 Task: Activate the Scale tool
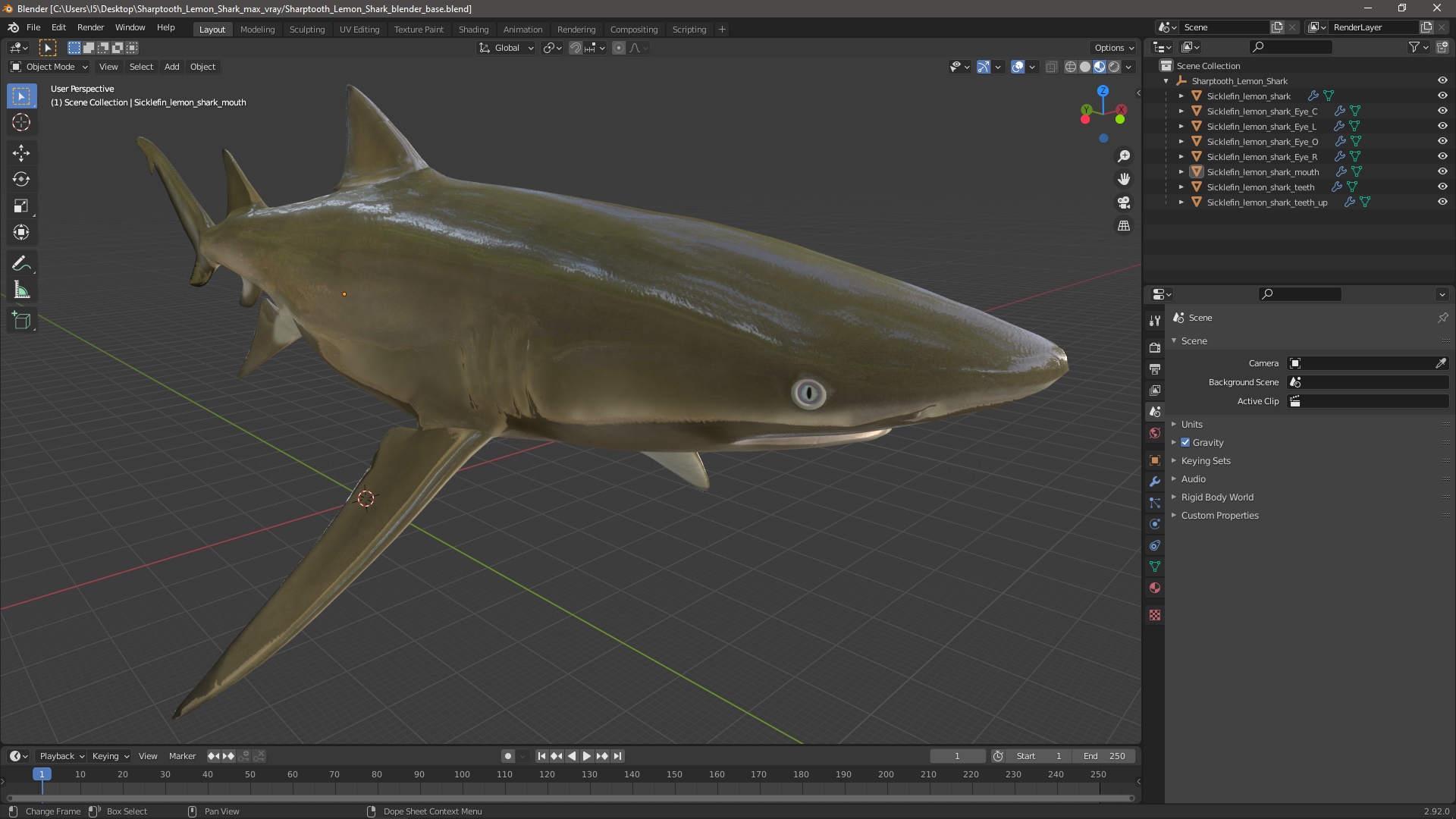pos(21,206)
